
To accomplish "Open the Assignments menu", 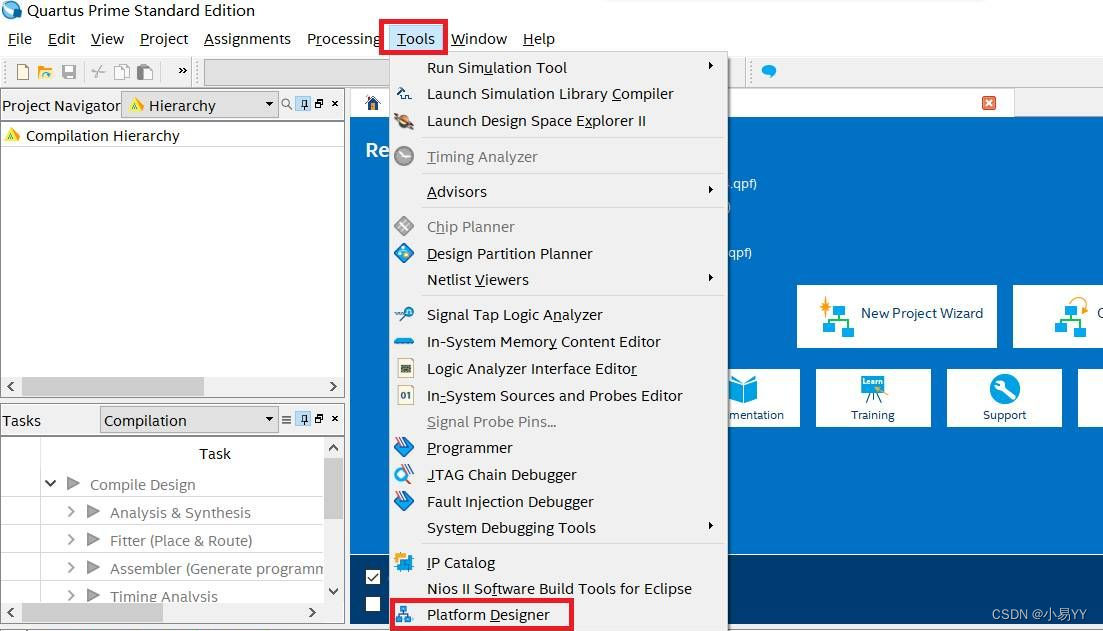I will [247, 39].
